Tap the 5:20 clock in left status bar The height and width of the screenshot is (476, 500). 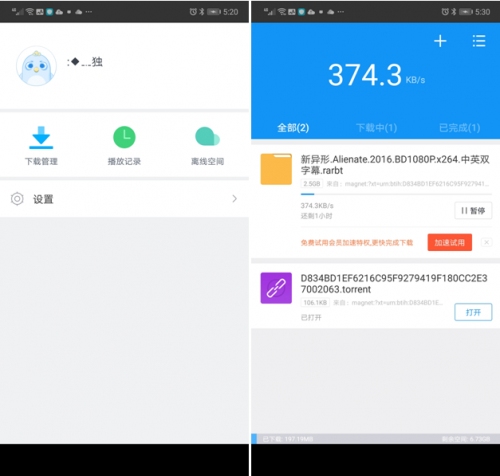[x=231, y=12]
